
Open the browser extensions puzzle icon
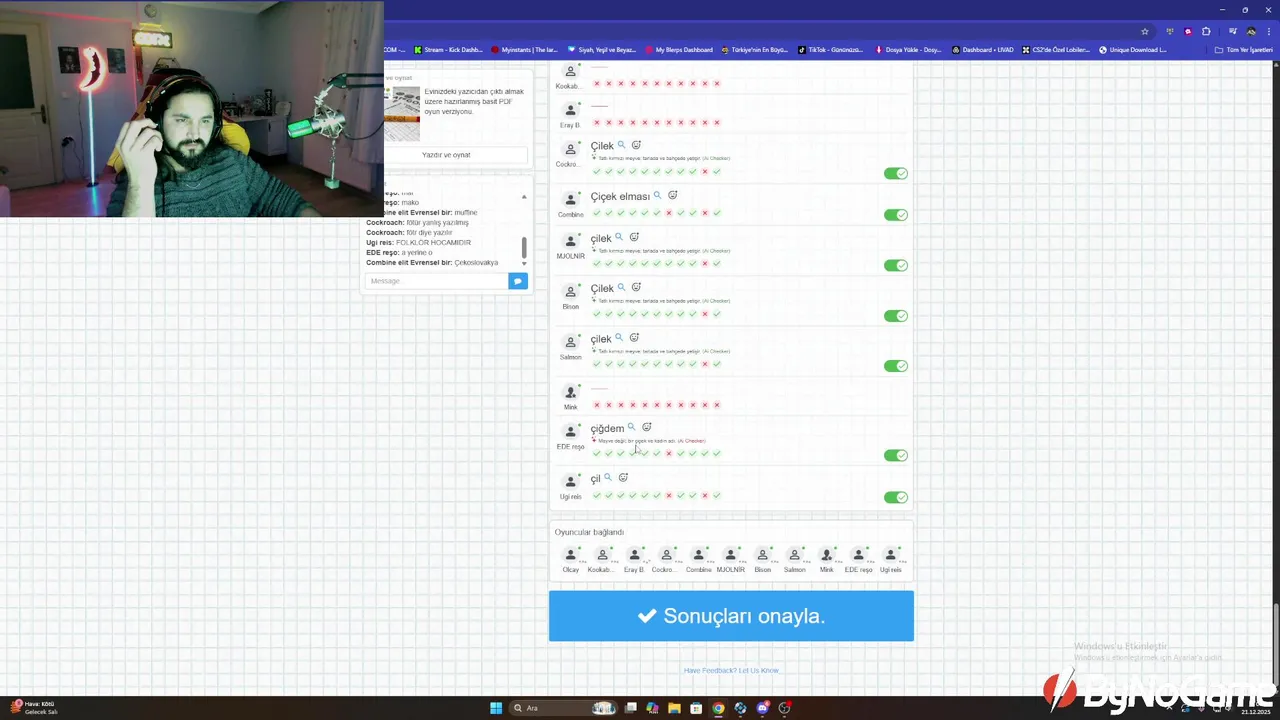tap(1206, 31)
